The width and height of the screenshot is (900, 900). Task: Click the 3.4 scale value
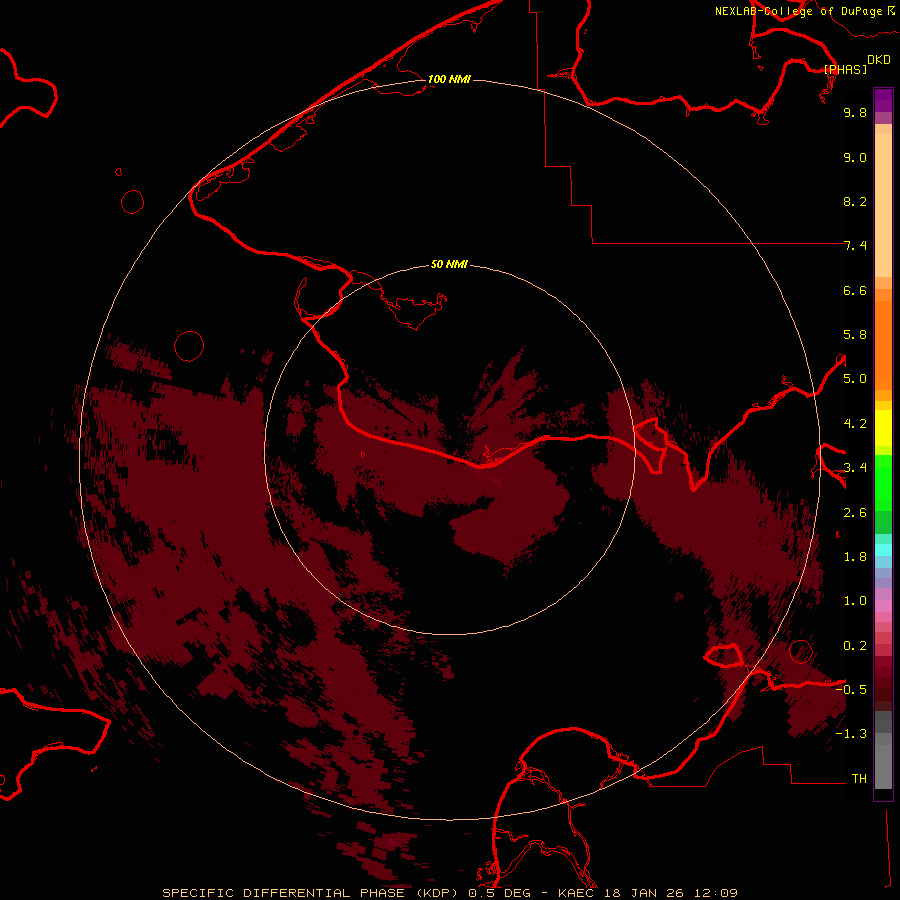(855, 468)
